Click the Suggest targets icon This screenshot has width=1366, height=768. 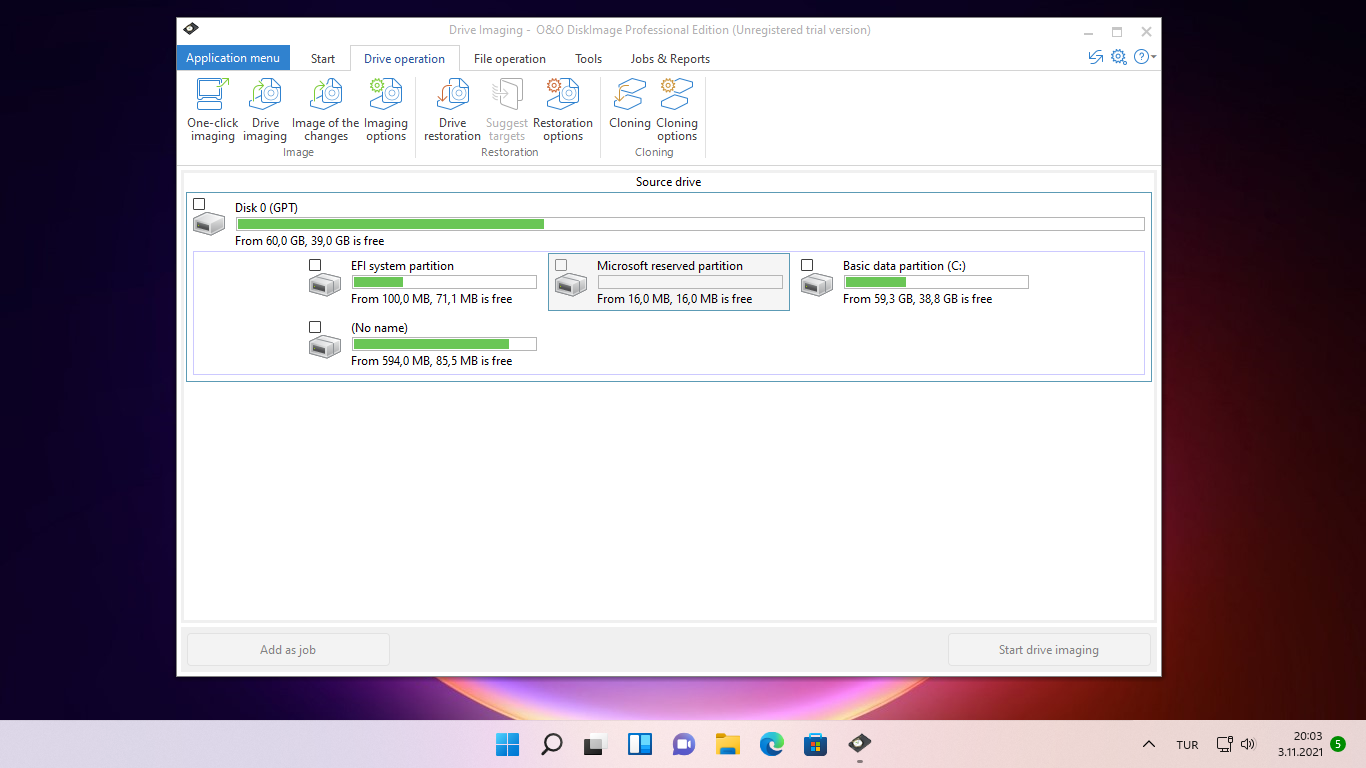[x=507, y=110]
